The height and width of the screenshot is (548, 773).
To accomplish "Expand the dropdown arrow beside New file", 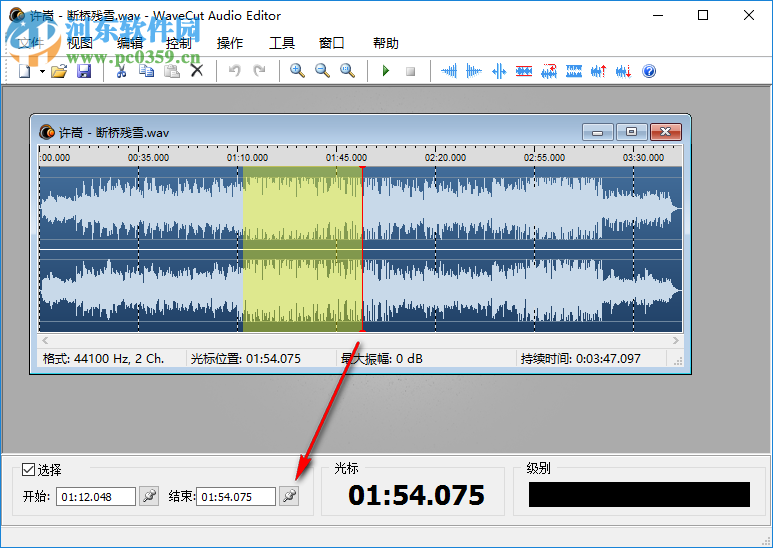I will click(42, 71).
